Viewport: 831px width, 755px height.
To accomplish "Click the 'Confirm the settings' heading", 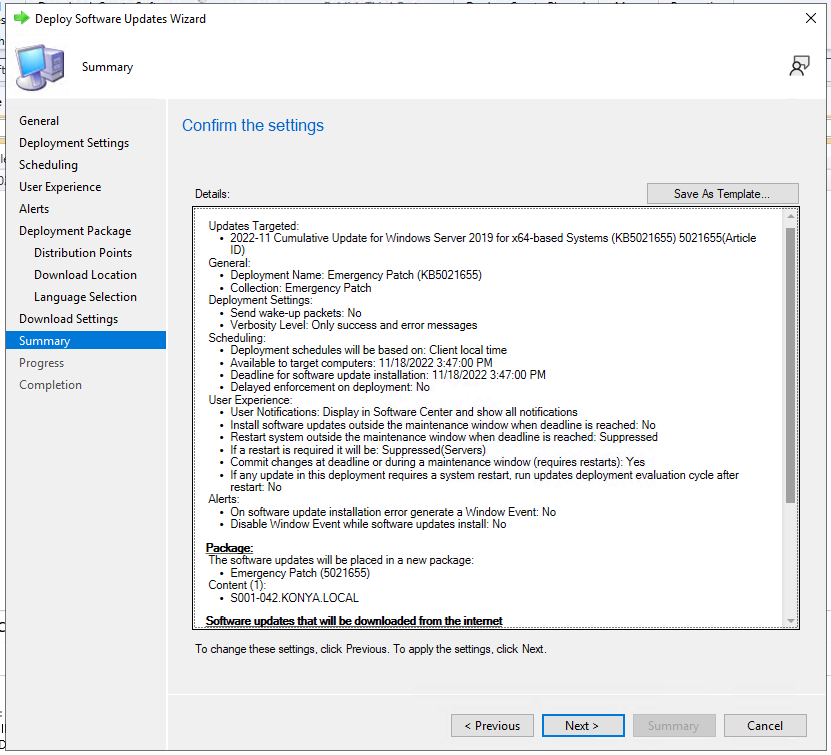I will click(x=253, y=126).
